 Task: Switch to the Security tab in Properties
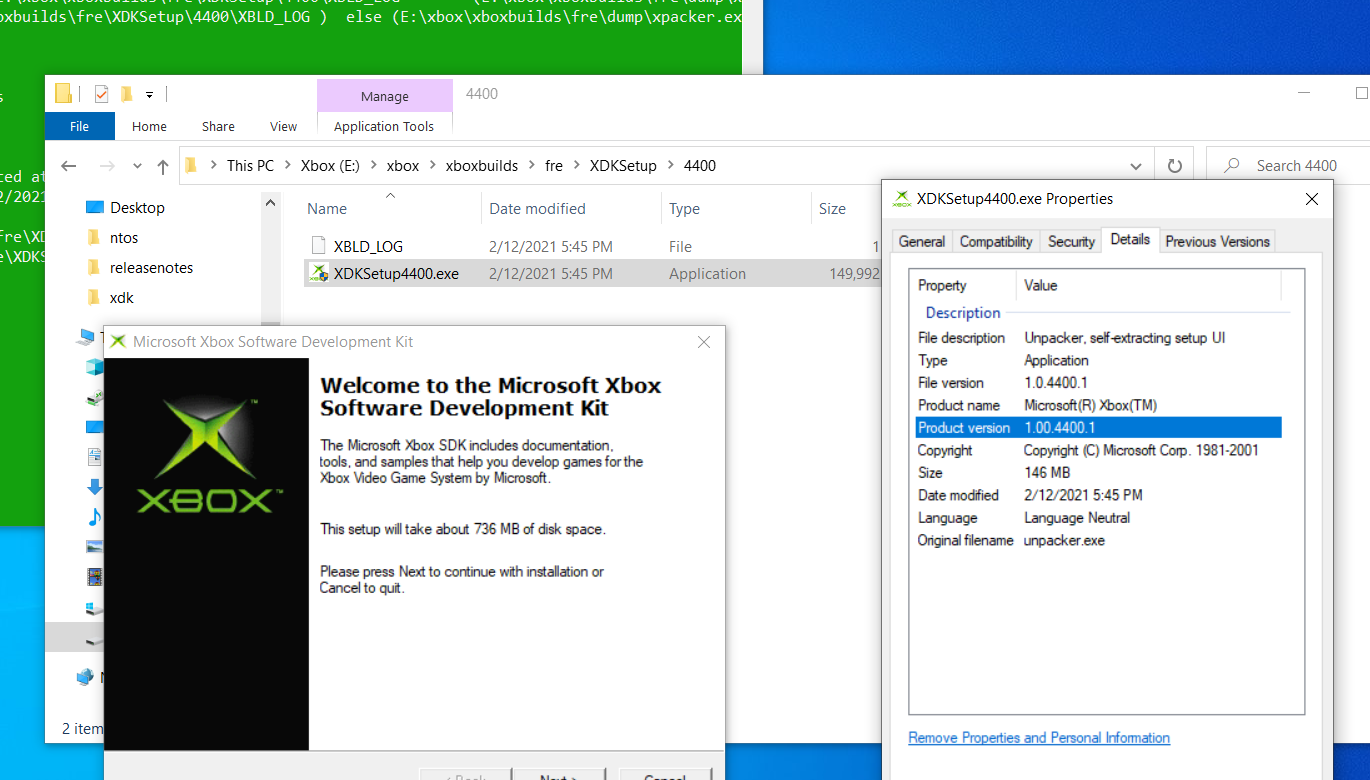click(x=1071, y=241)
